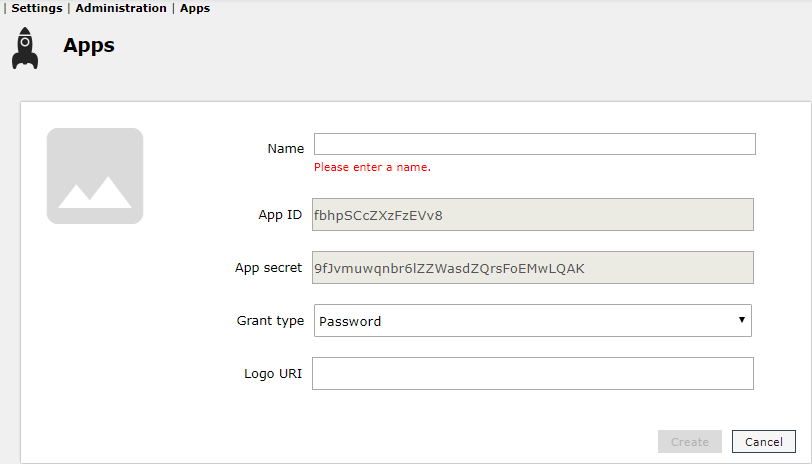Click the Apps page heading
This screenshot has height=464, width=812.
(89, 46)
